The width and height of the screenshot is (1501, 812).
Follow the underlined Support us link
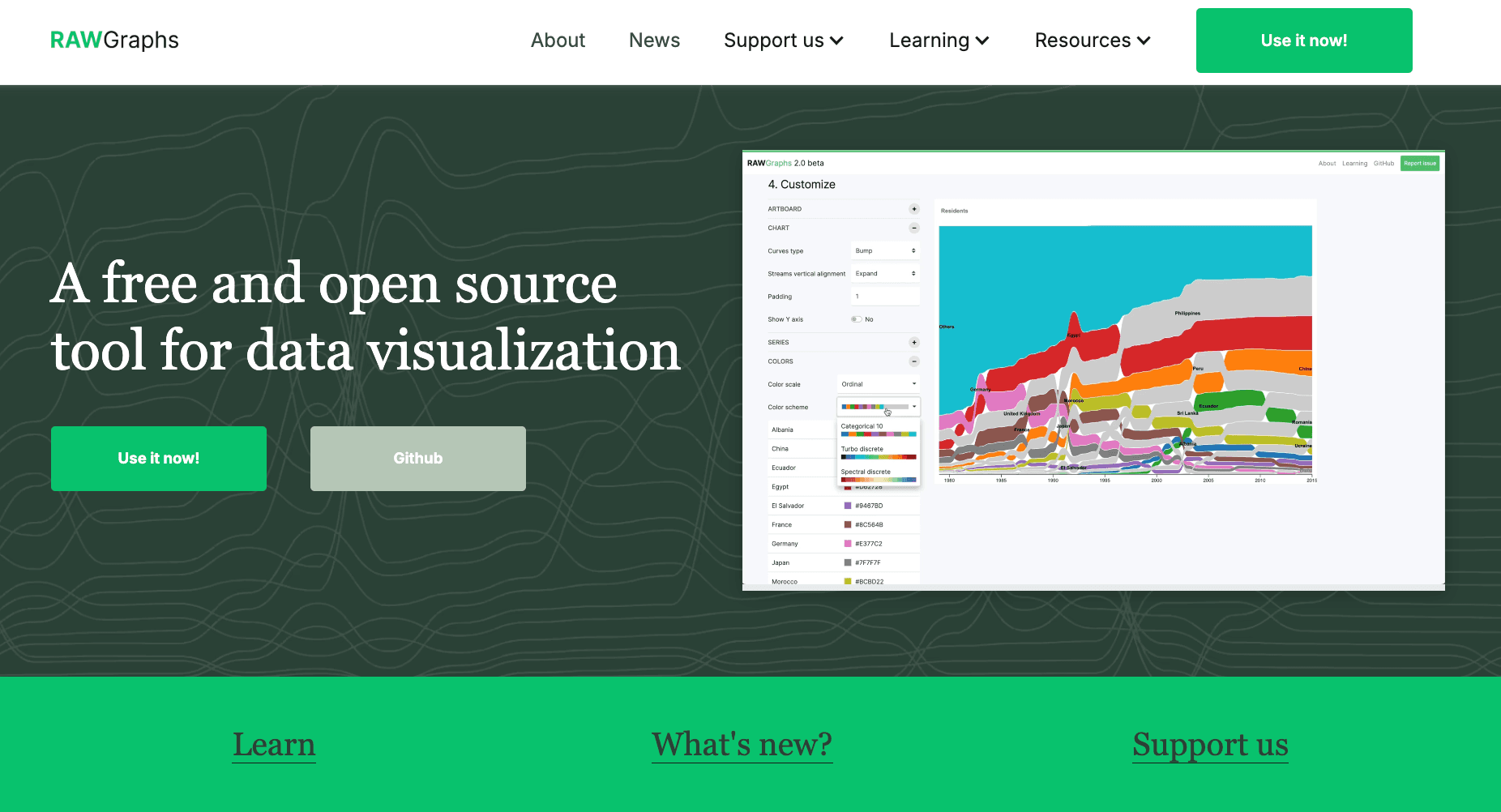coord(1210,746)
